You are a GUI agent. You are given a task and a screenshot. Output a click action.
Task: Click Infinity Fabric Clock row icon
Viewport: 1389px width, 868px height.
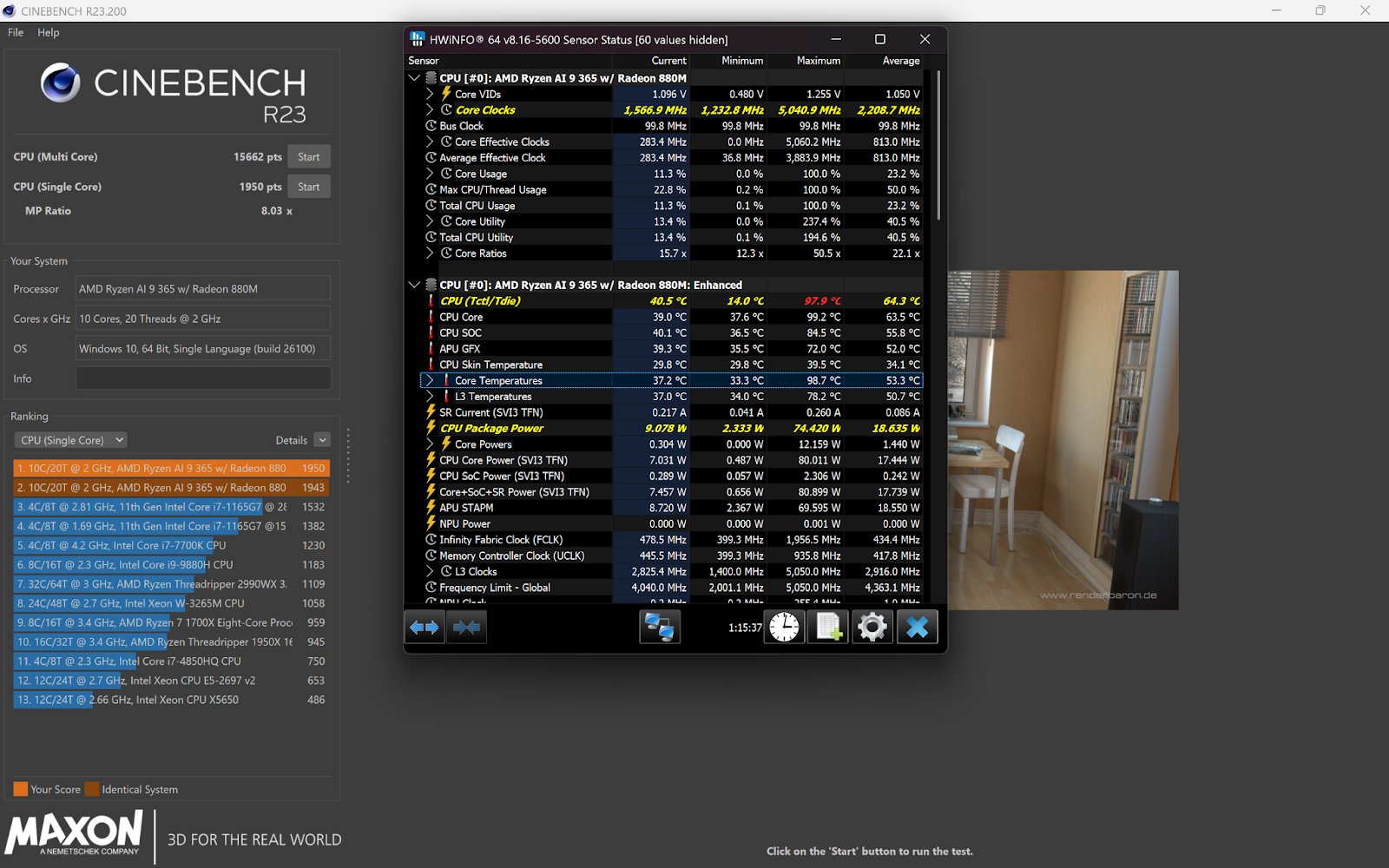(x=431, y=540)
